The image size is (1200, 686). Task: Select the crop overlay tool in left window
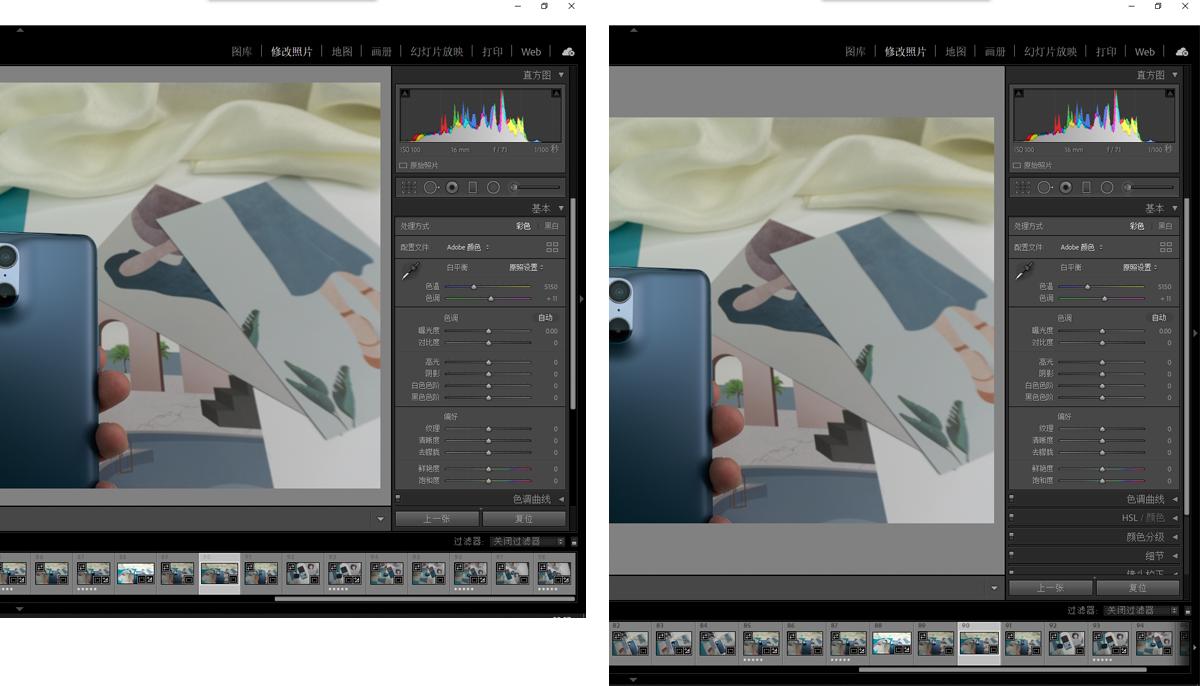(409, 187)
